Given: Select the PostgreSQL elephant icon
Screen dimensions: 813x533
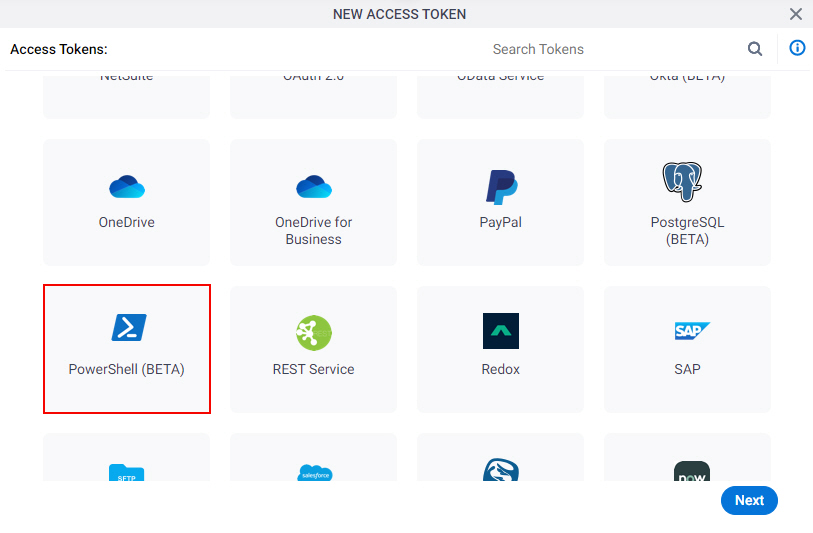Looking at the screenshot, I should pos(682,181).
